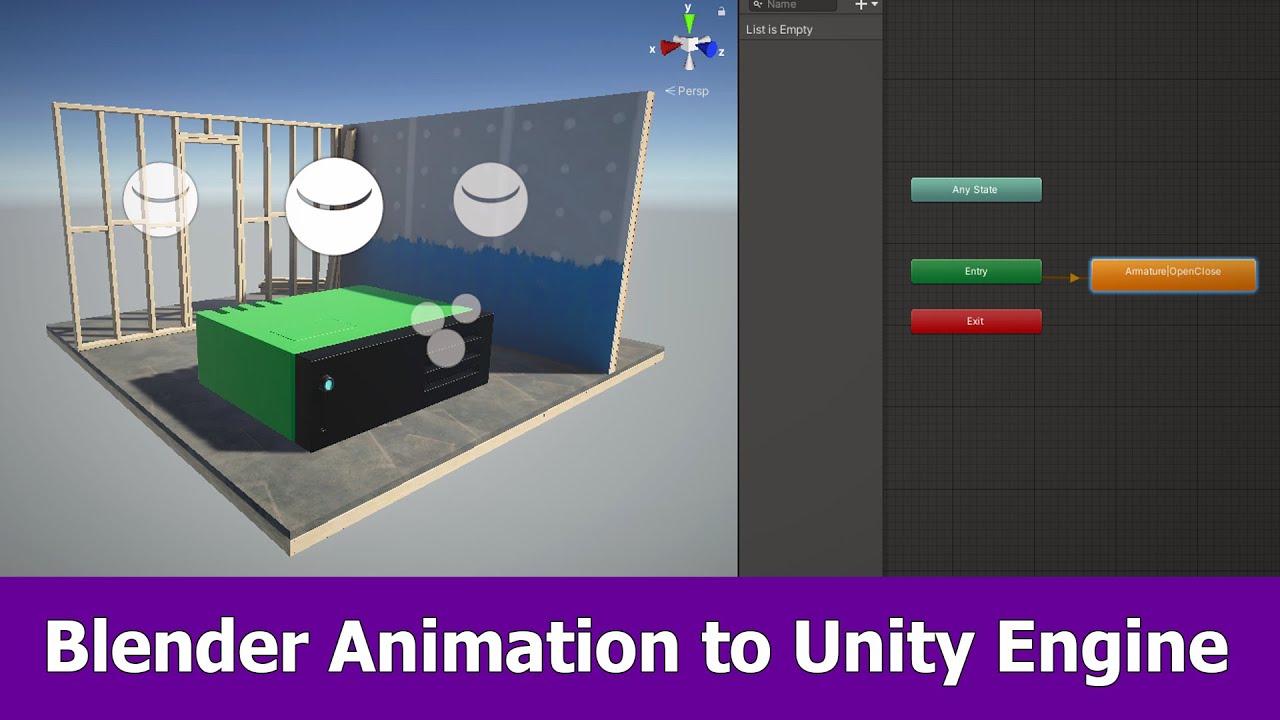
Task: Select the largest middle light gizmo icon
Action: click(x=334, y=206)
